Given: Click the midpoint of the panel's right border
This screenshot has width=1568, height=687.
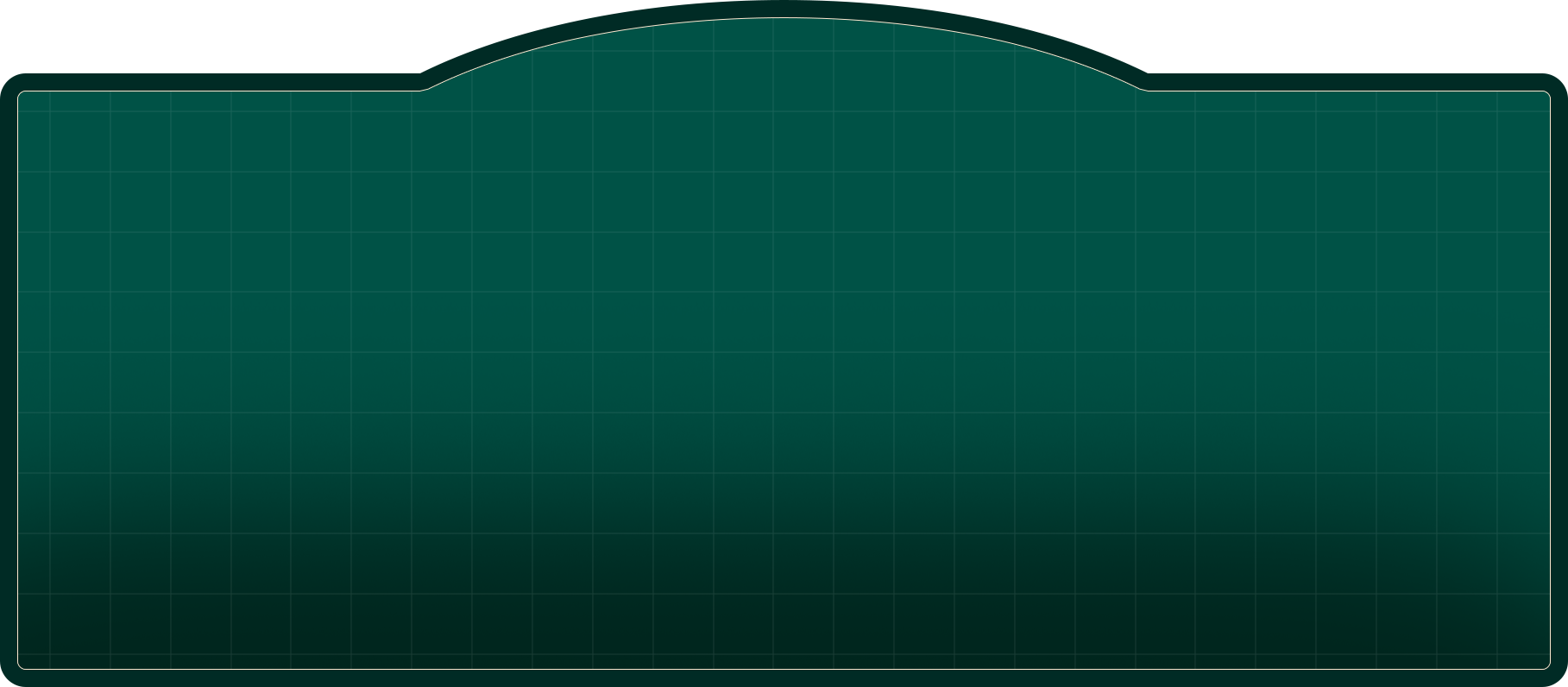Looking at the screenshot, I should pos(1550,380).
